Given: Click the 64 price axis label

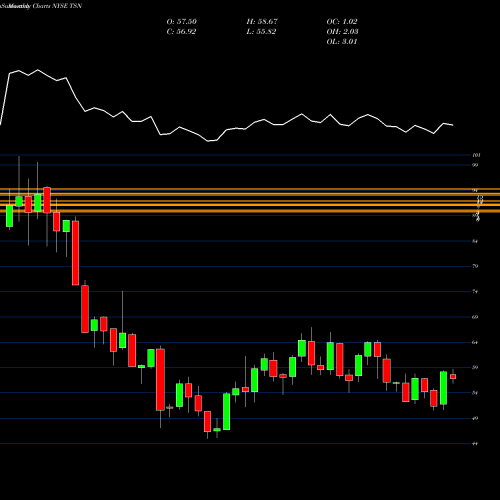Looking at the screenshot, I should (475, 342).
